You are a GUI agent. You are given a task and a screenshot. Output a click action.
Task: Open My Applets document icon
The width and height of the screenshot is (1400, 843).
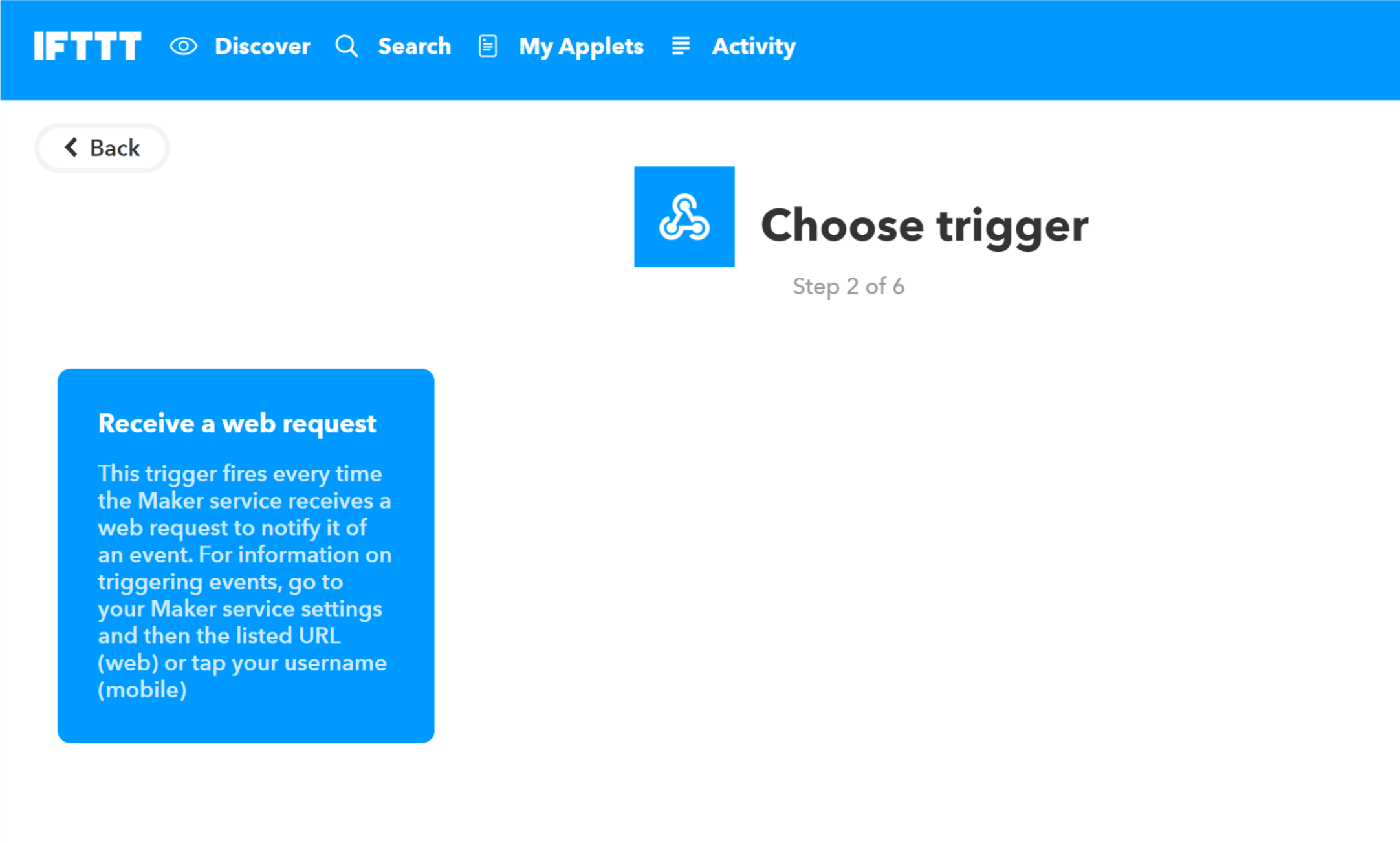[x=490, y=44]
